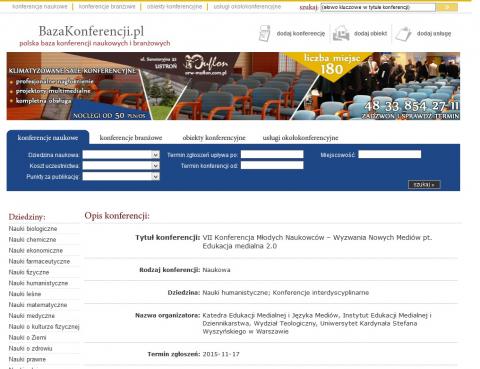
Task: Open the 'Nauki humanistyczne' category link
Action: (x=38, y=283)
